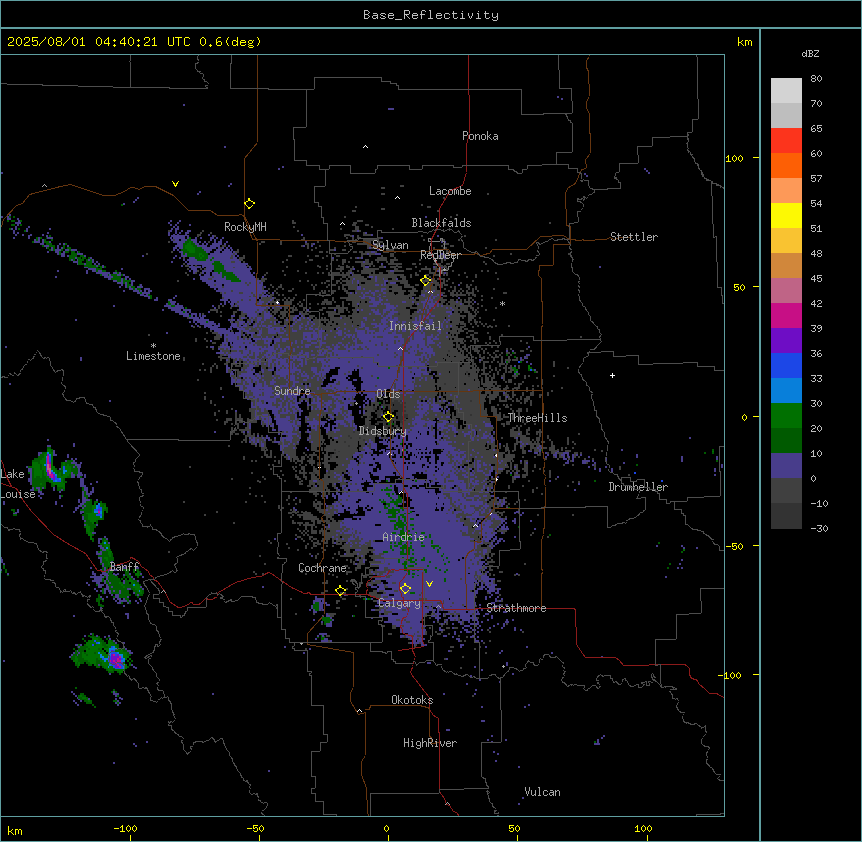Click the Airdrie city label
862x842 pixels.
click(x=403, y=537)
